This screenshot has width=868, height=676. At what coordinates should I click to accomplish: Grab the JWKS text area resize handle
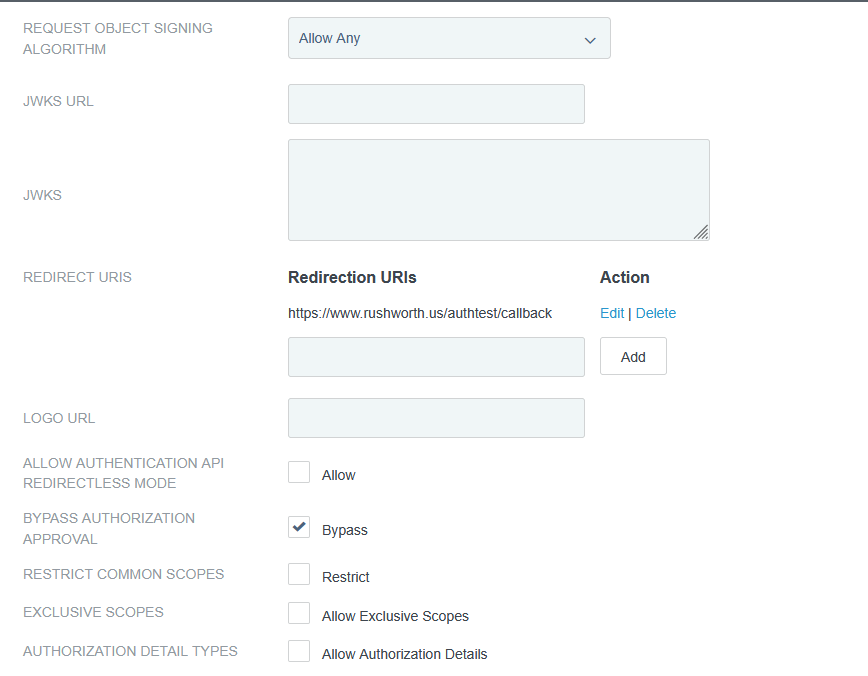click(701, 232)
